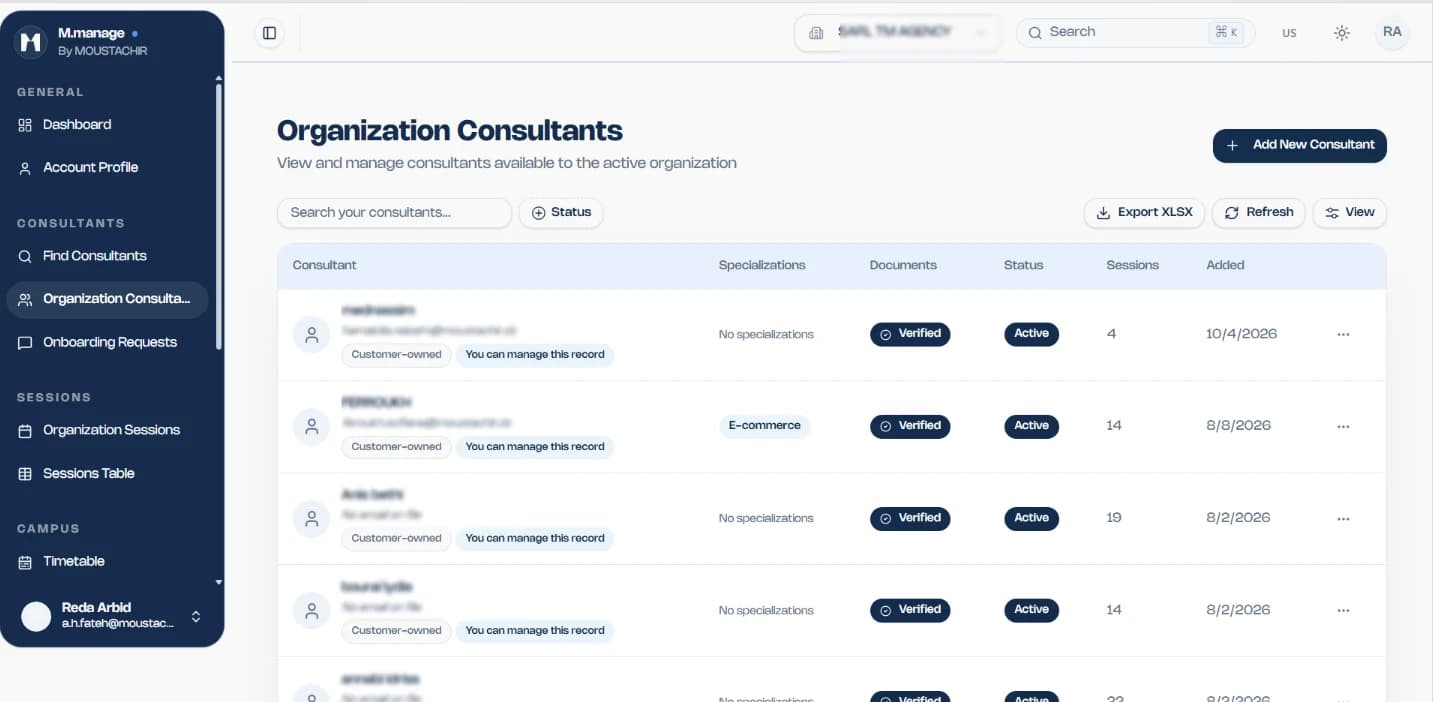Sort by Consultant column header
This screenshot has height=702, width=1433.
325,266
